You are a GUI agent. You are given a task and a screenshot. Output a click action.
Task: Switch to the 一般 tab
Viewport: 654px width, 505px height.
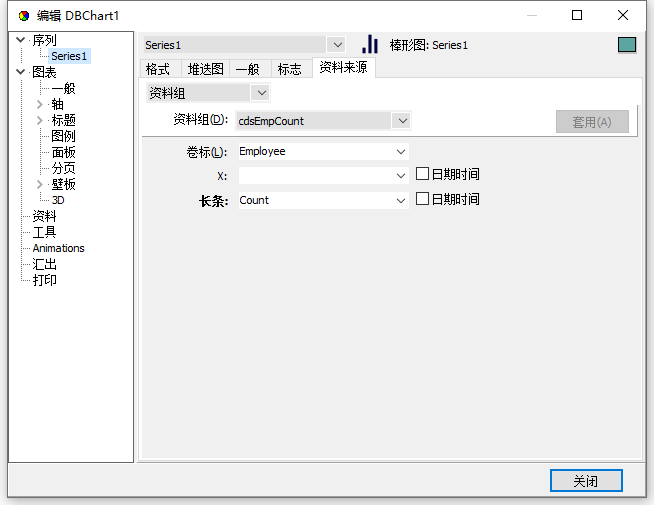pyautogui.click(x=248, y=69)
